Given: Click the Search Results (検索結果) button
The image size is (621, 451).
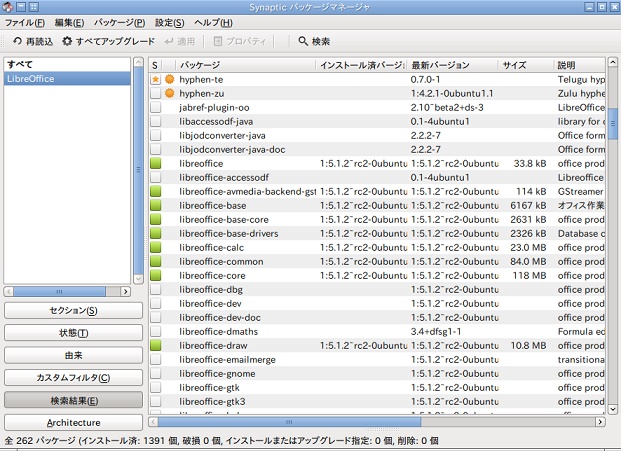Looking at the screenshot, I should [73, 400].
